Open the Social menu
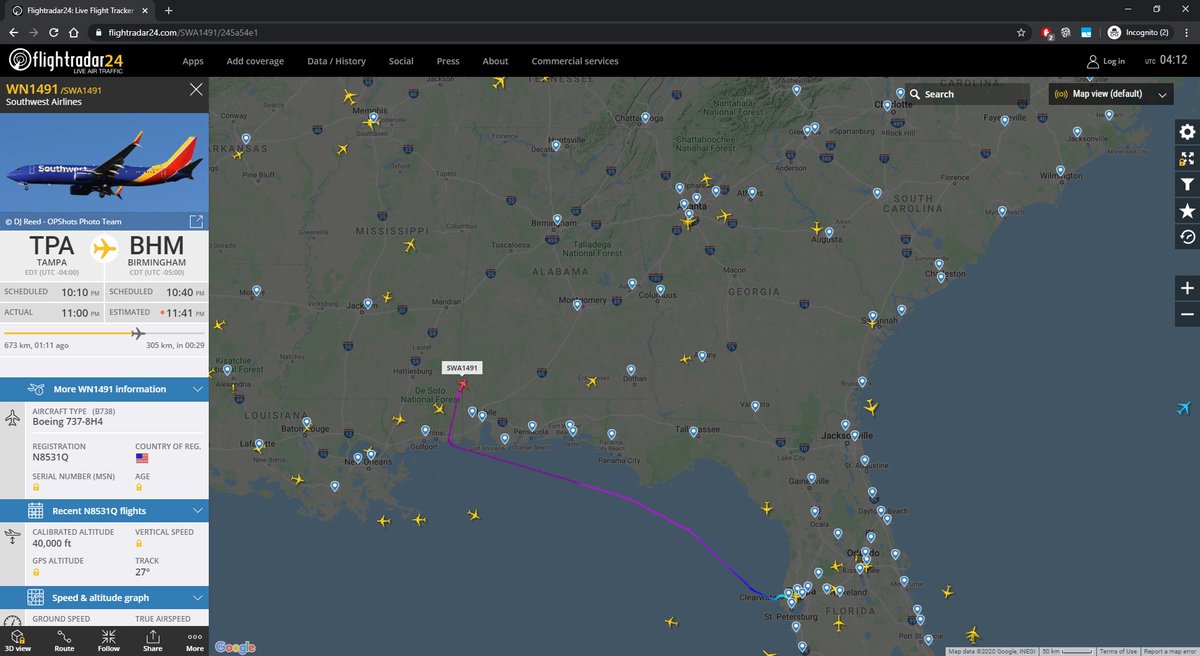Image resolution: width=1200 pixels, height=656 pixels. [x=401, y=61]
